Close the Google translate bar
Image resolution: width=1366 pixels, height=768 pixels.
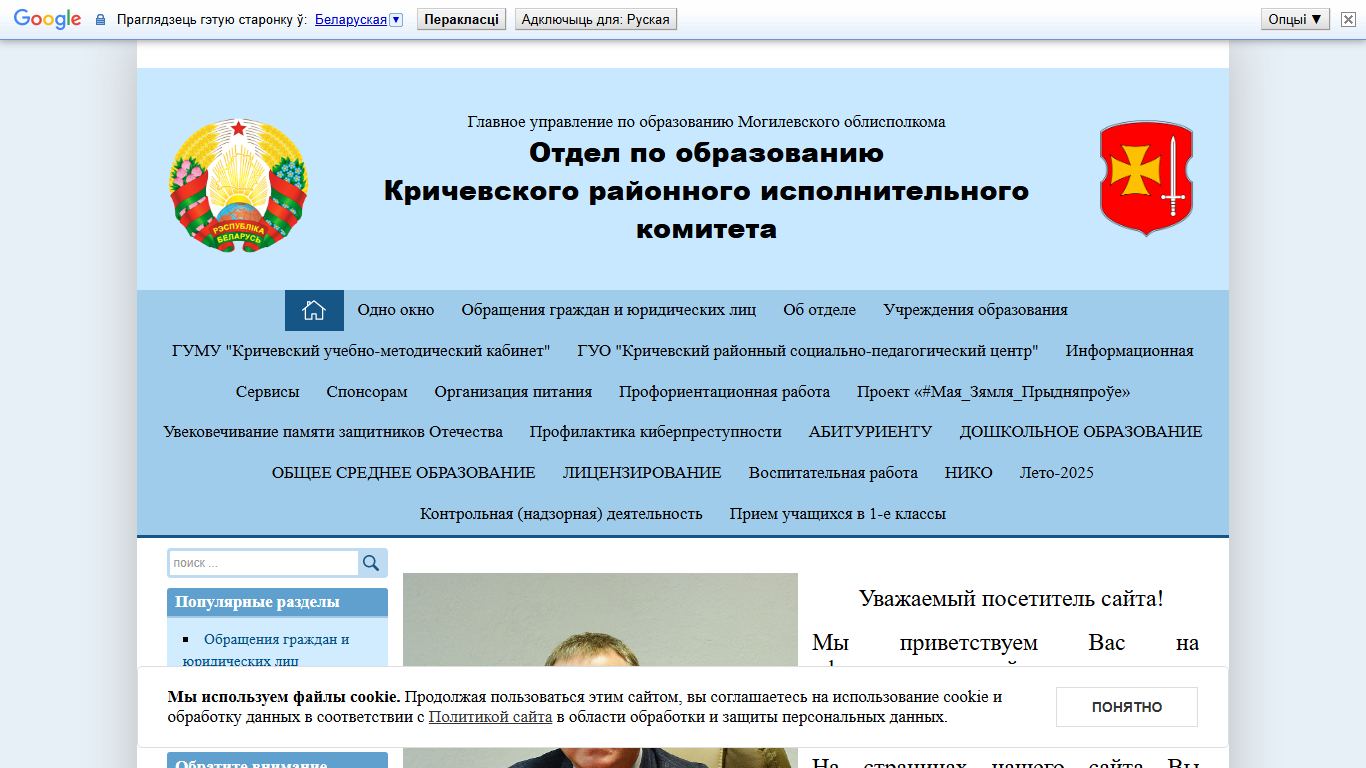coord(1348,19)
